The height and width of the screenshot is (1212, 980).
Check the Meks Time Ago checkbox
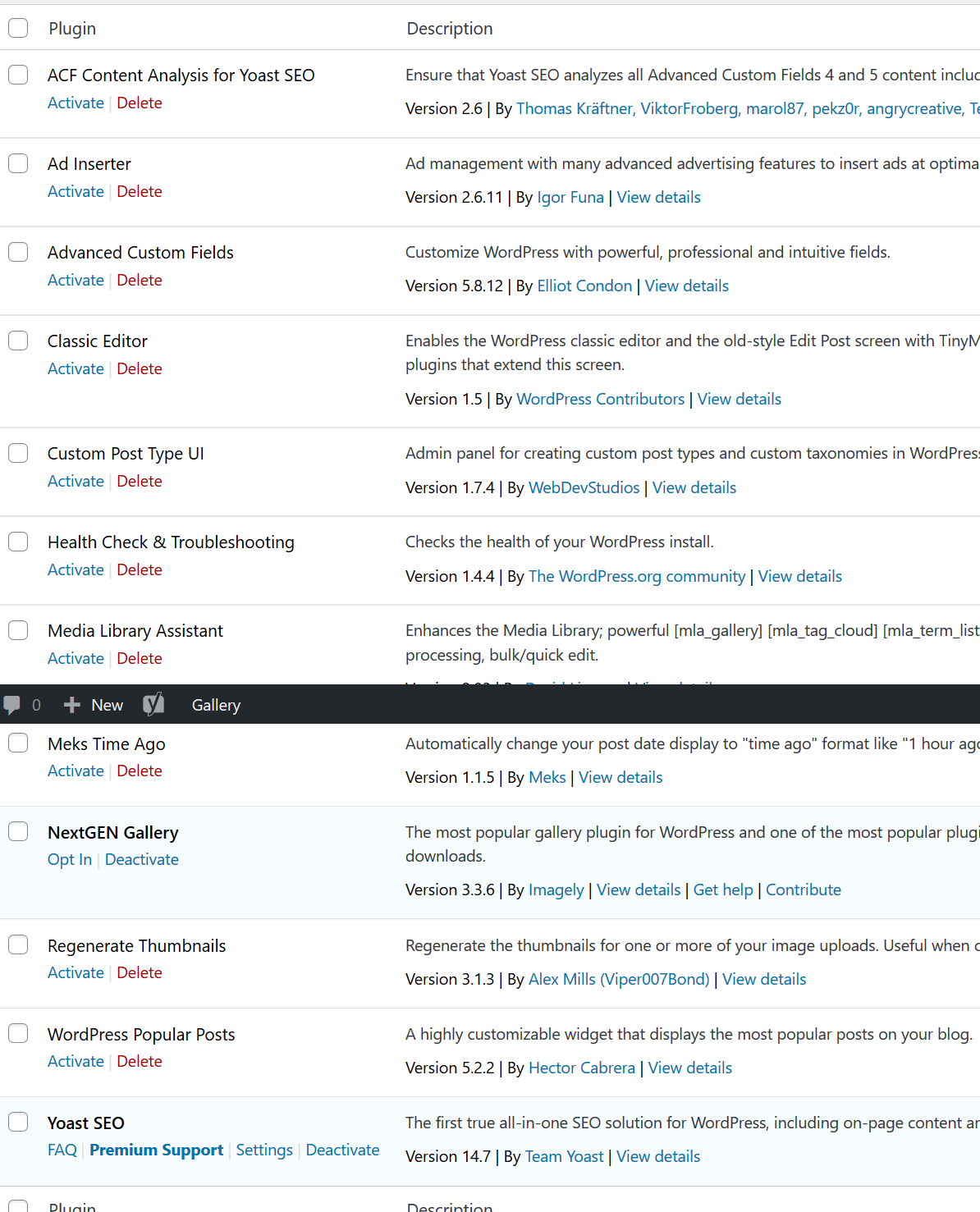point(18,743)
